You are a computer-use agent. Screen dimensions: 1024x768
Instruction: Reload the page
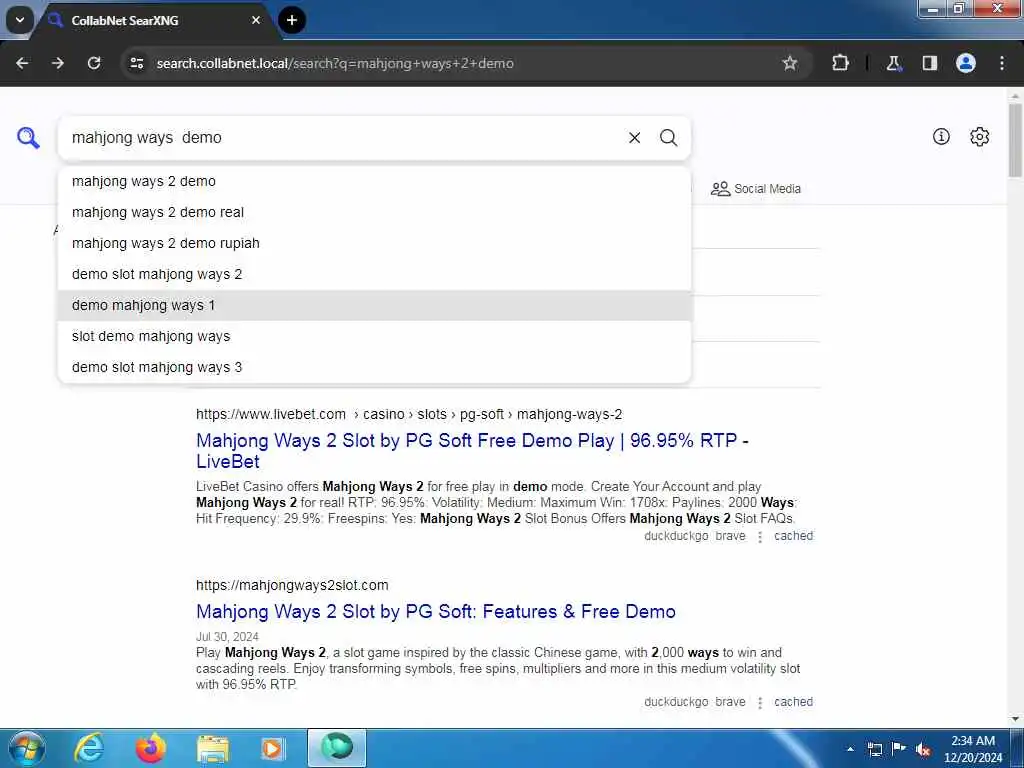(94, 63)
